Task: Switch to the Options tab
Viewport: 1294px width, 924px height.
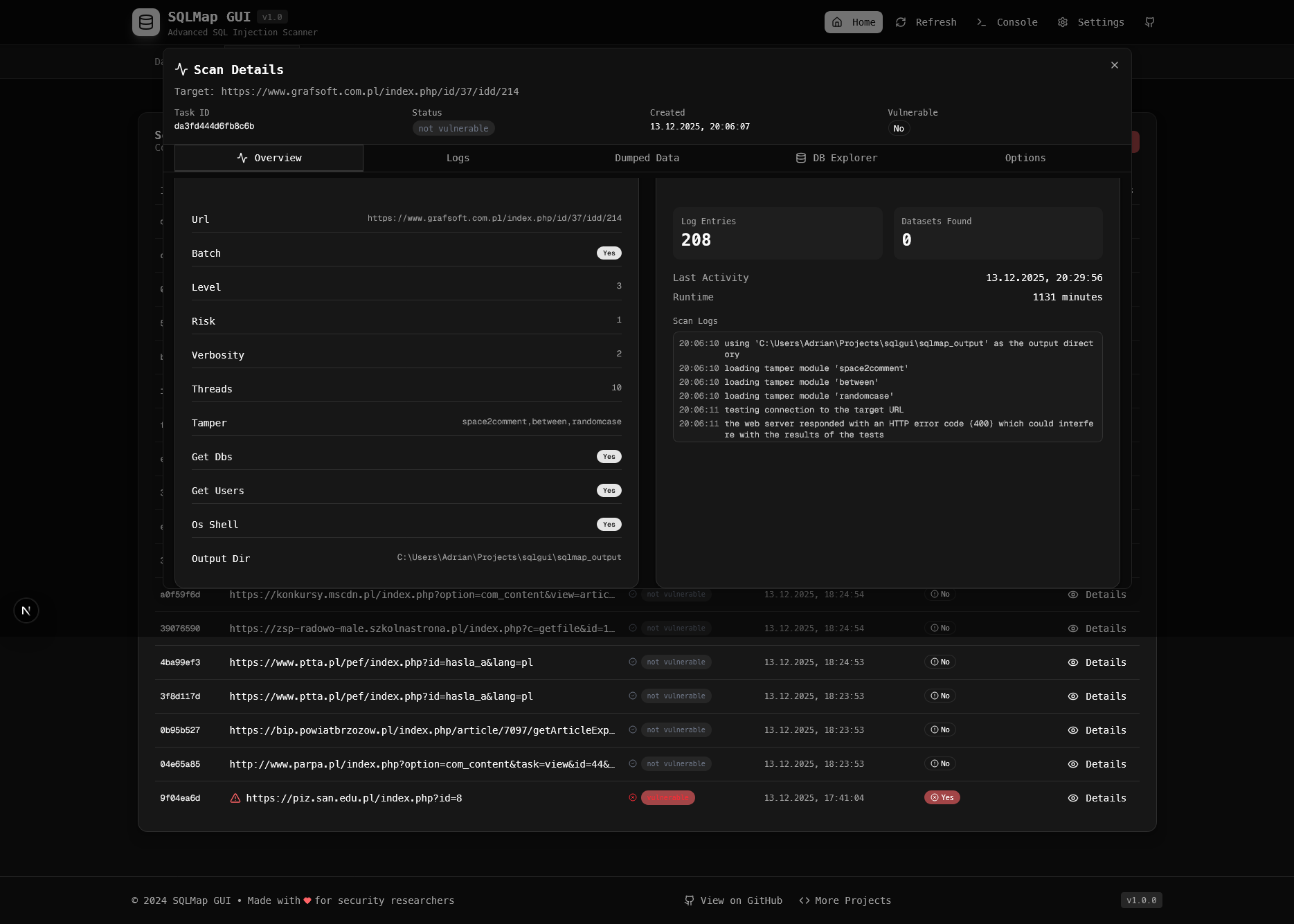Action: pos(1025,158)
